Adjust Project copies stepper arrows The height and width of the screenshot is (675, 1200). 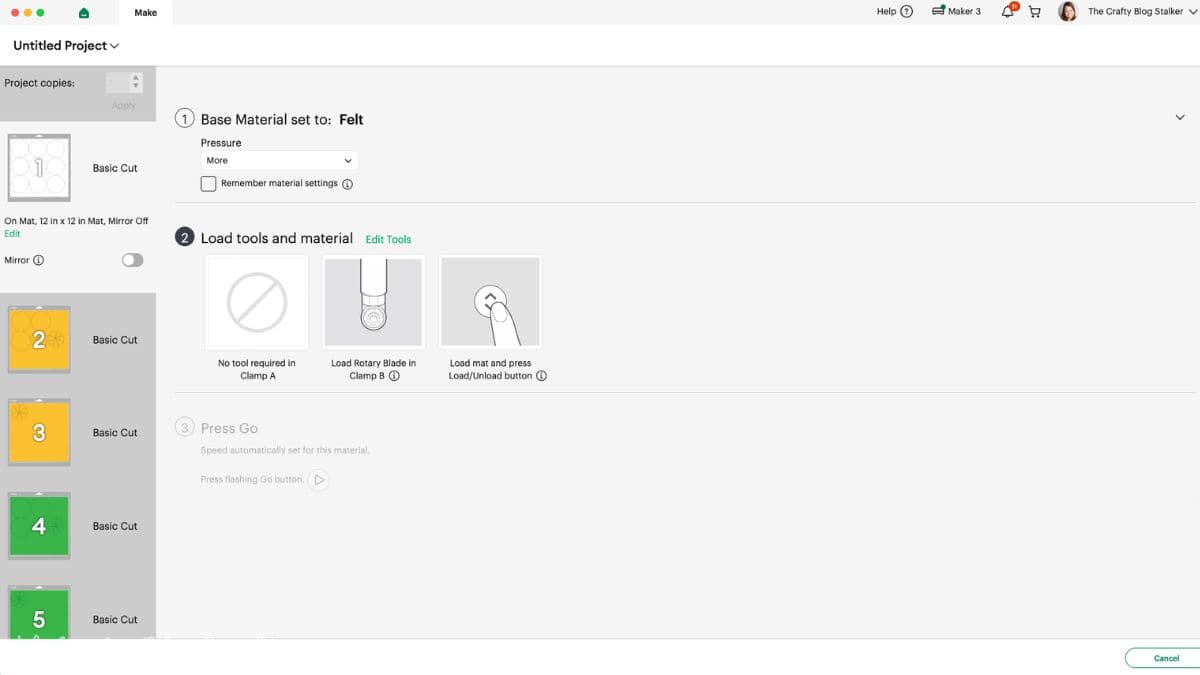(137, 82)
